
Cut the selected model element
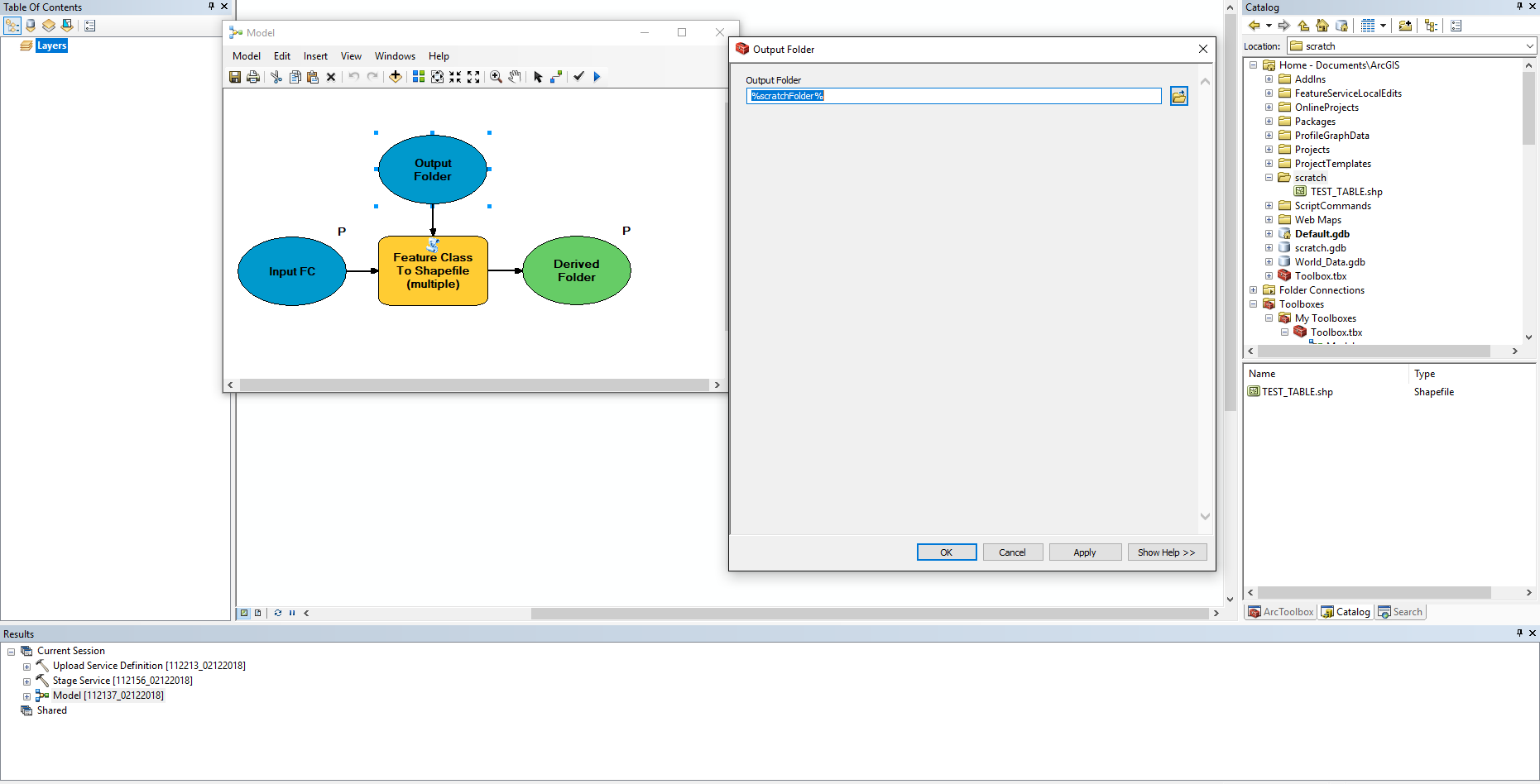click(x=276, y=77)
